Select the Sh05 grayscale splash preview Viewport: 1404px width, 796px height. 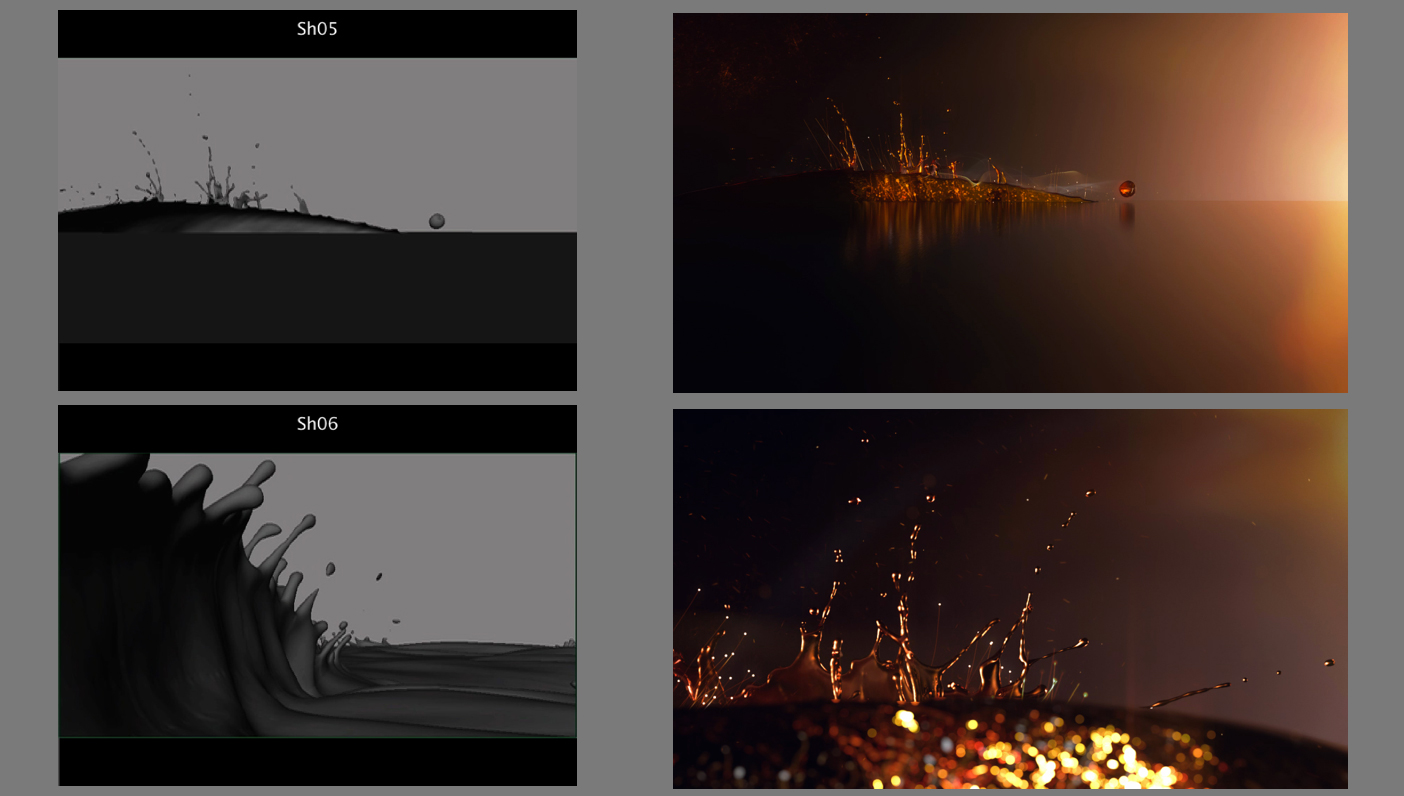tap(317, 200)
